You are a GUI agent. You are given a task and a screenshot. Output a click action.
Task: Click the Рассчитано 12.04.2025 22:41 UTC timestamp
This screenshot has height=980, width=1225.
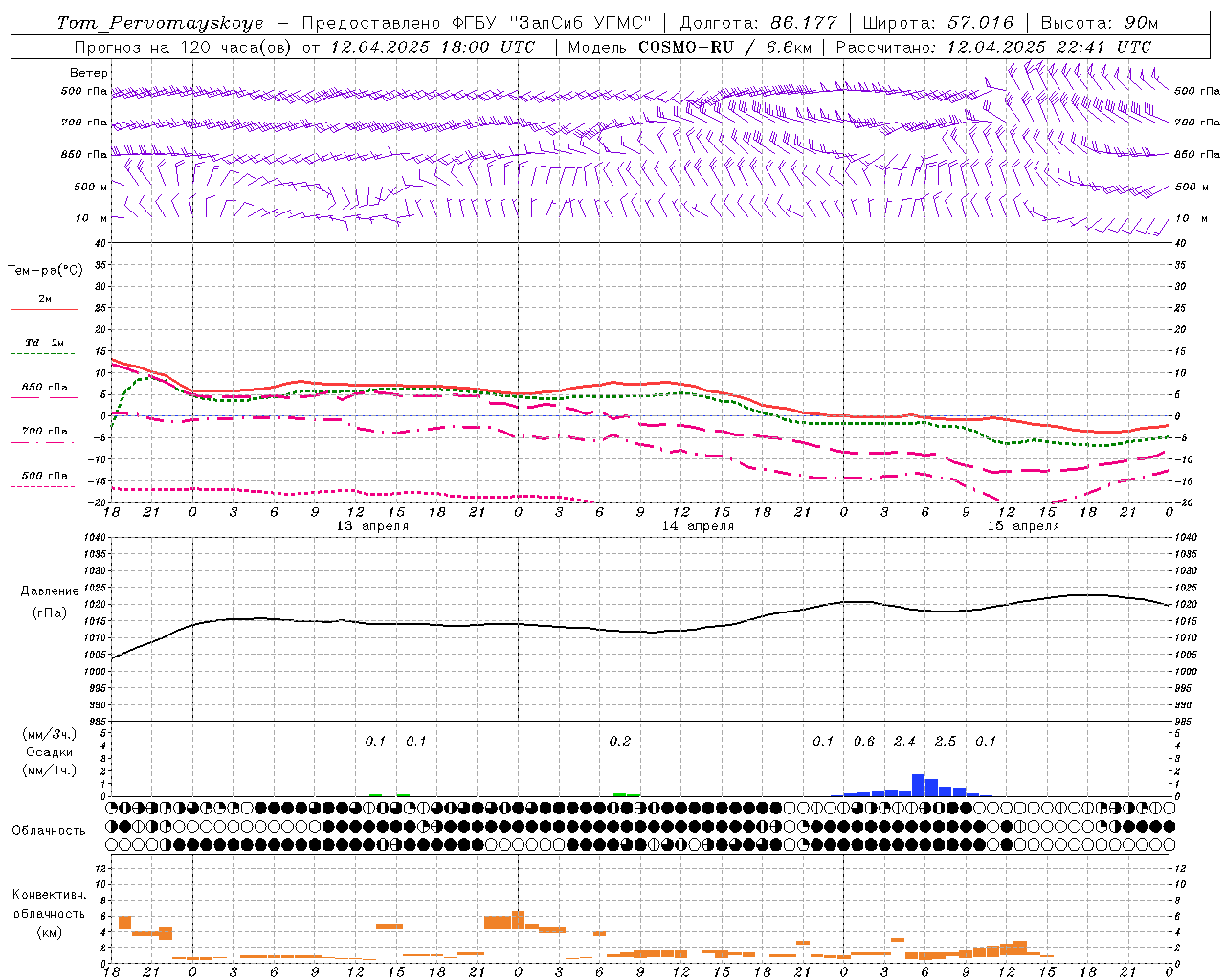pyautogui.click(x=993, y=47)
